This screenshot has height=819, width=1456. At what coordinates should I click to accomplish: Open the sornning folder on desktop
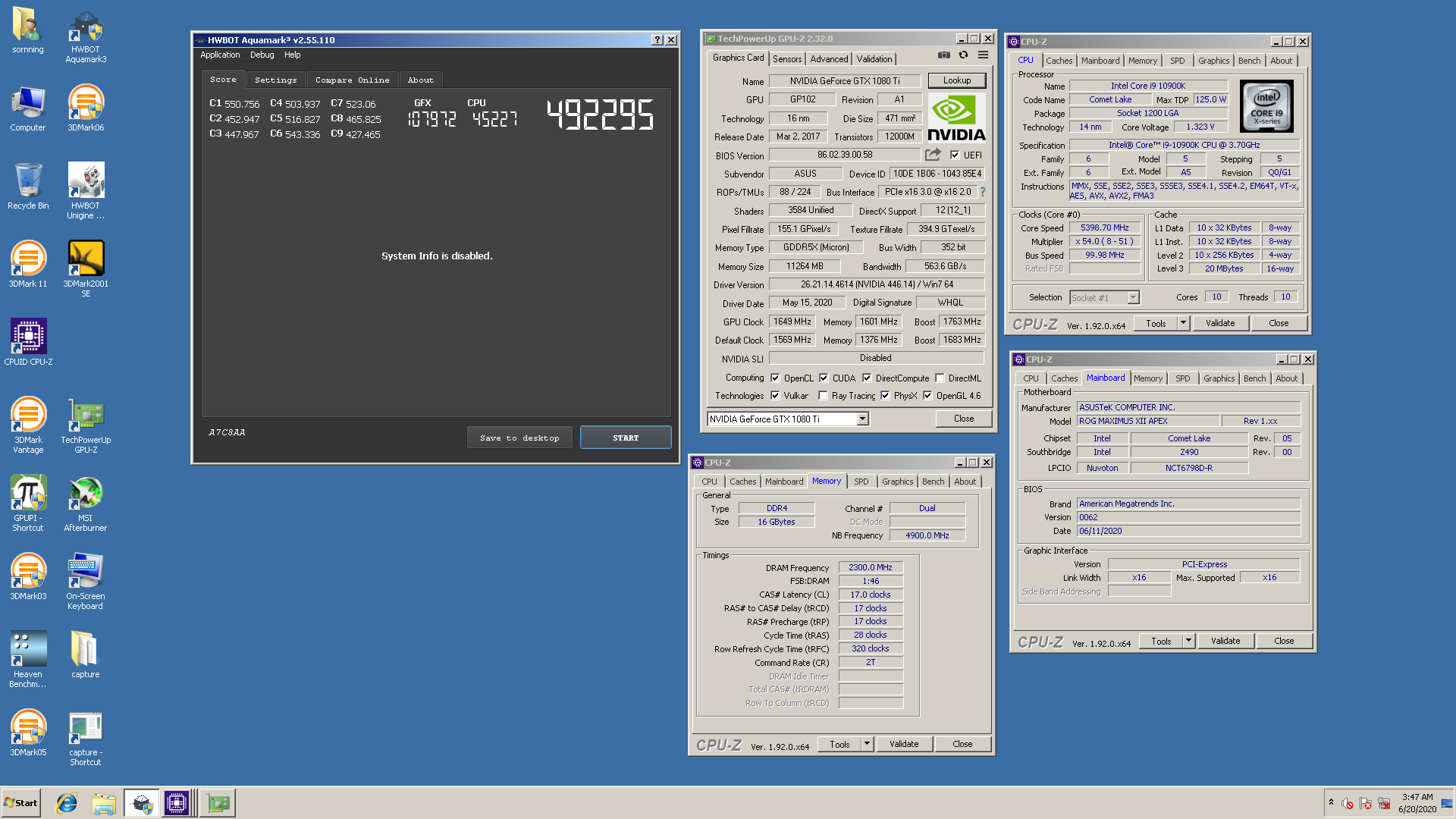pos(28,30)
